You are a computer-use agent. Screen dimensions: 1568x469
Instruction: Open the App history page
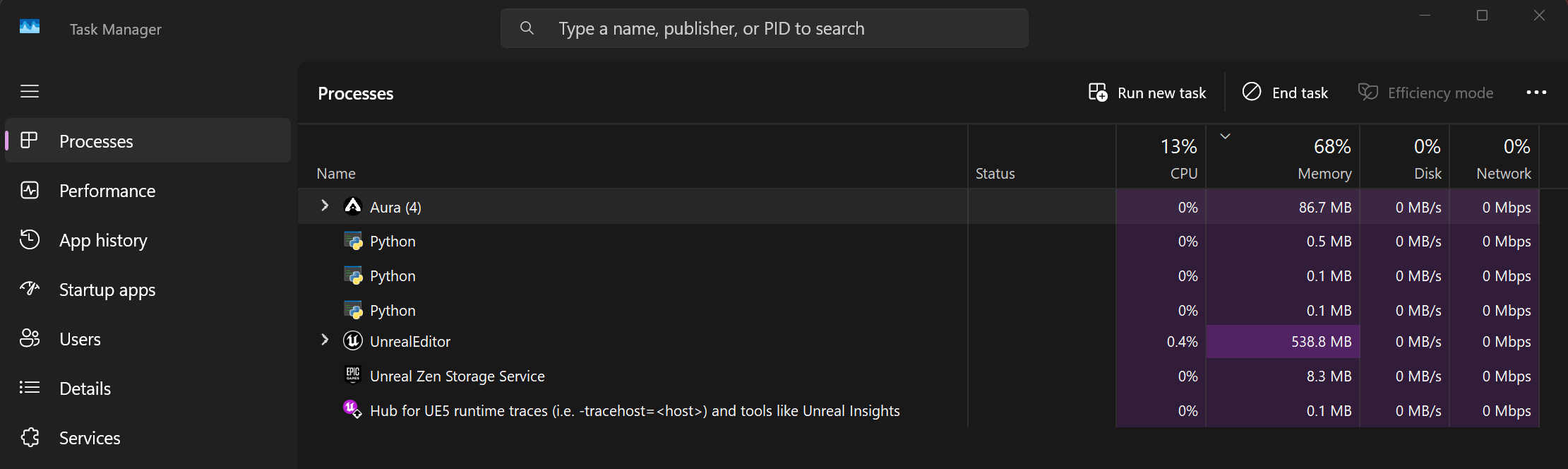pyautogui.click(x=103, y=240)
